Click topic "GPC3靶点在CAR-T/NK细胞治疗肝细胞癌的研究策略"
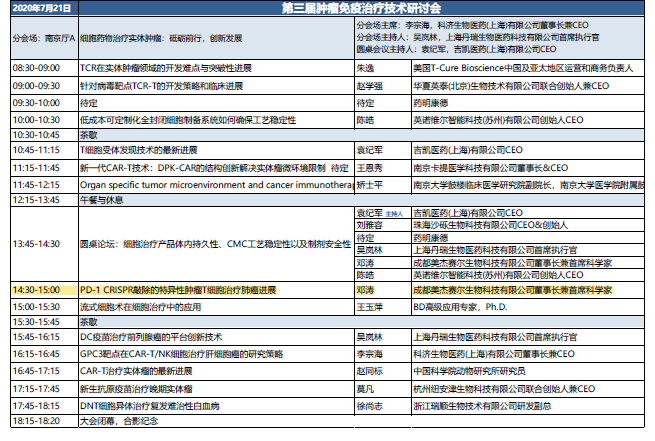This screenshot has width=655, height=441. 182,354
